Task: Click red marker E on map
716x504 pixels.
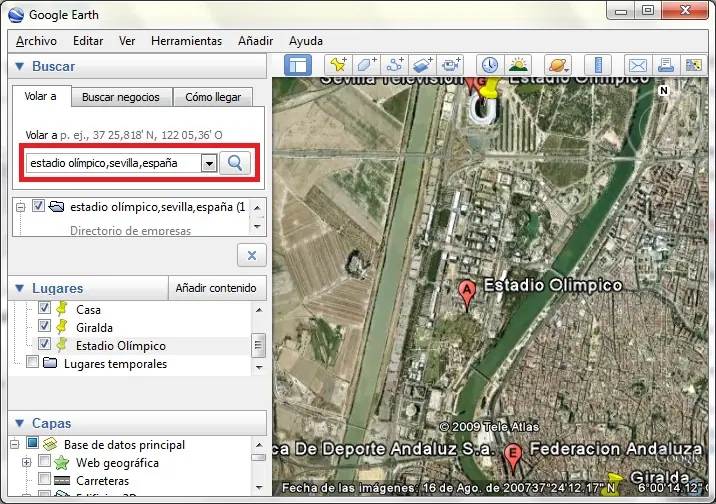Action: 513,458
